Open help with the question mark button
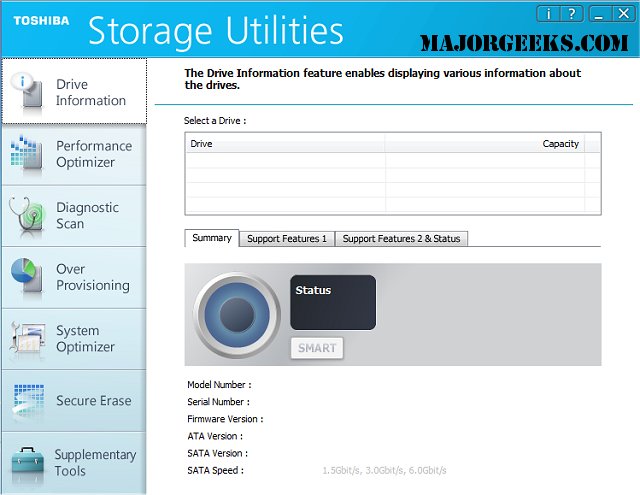This screenshot has height=495, width=640. pos(572,14)
